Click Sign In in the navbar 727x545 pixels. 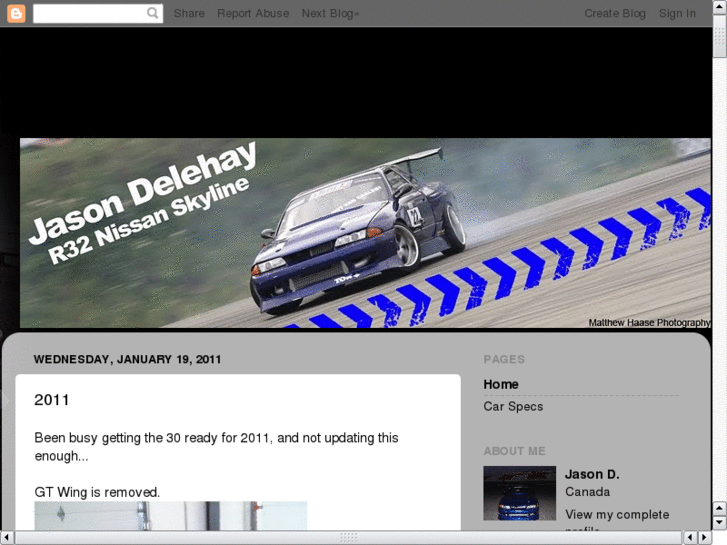point(677,13)
